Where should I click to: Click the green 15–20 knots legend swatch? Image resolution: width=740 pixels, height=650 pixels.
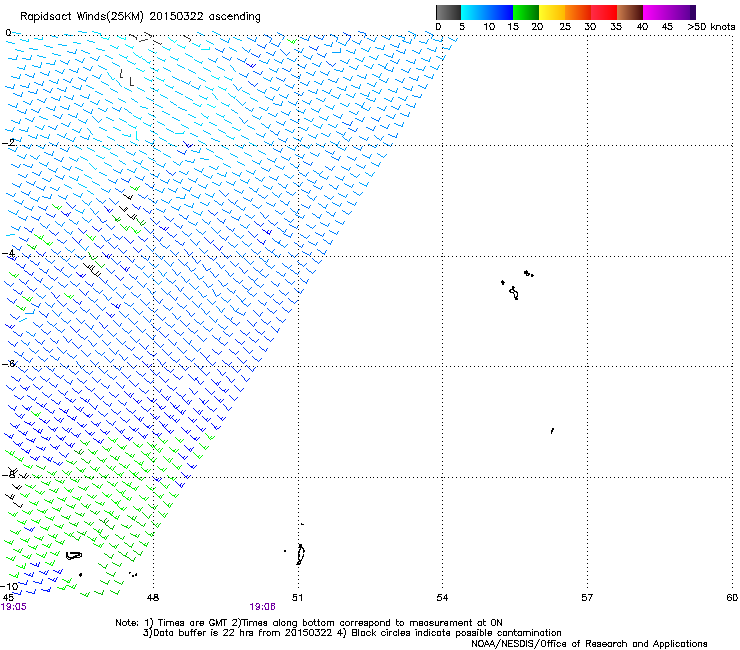tap(526, 12)
